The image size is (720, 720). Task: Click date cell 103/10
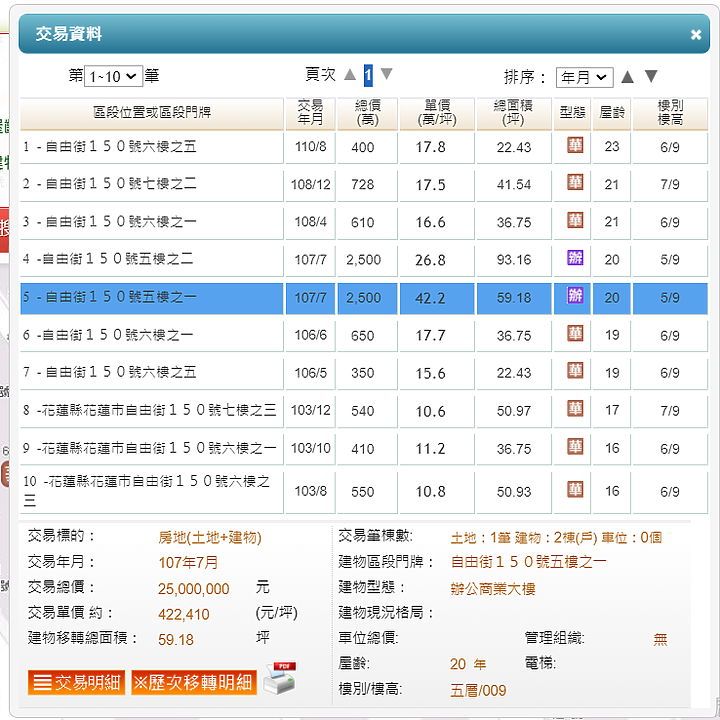310,449
